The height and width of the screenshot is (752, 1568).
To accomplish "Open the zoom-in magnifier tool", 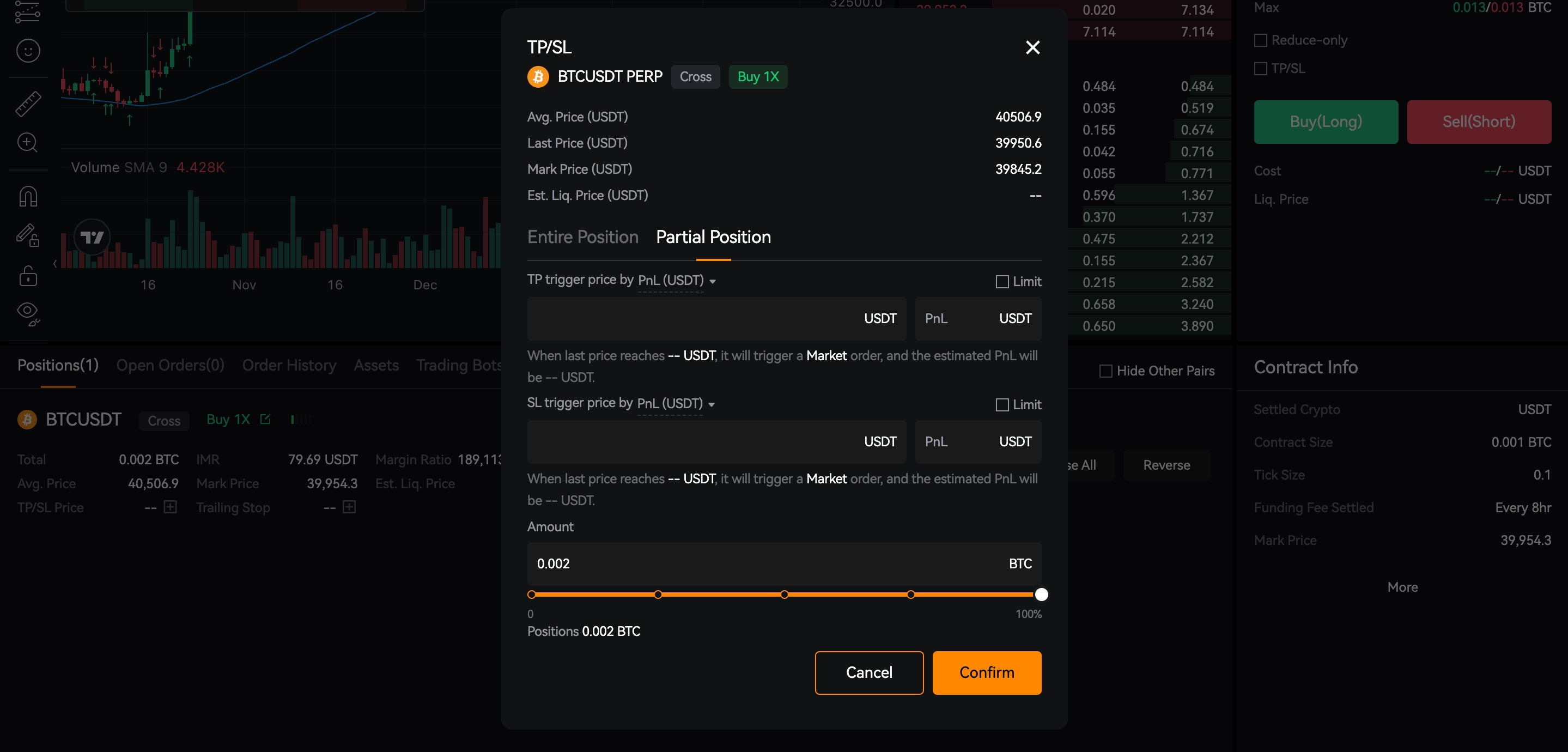I will (27, 142).
